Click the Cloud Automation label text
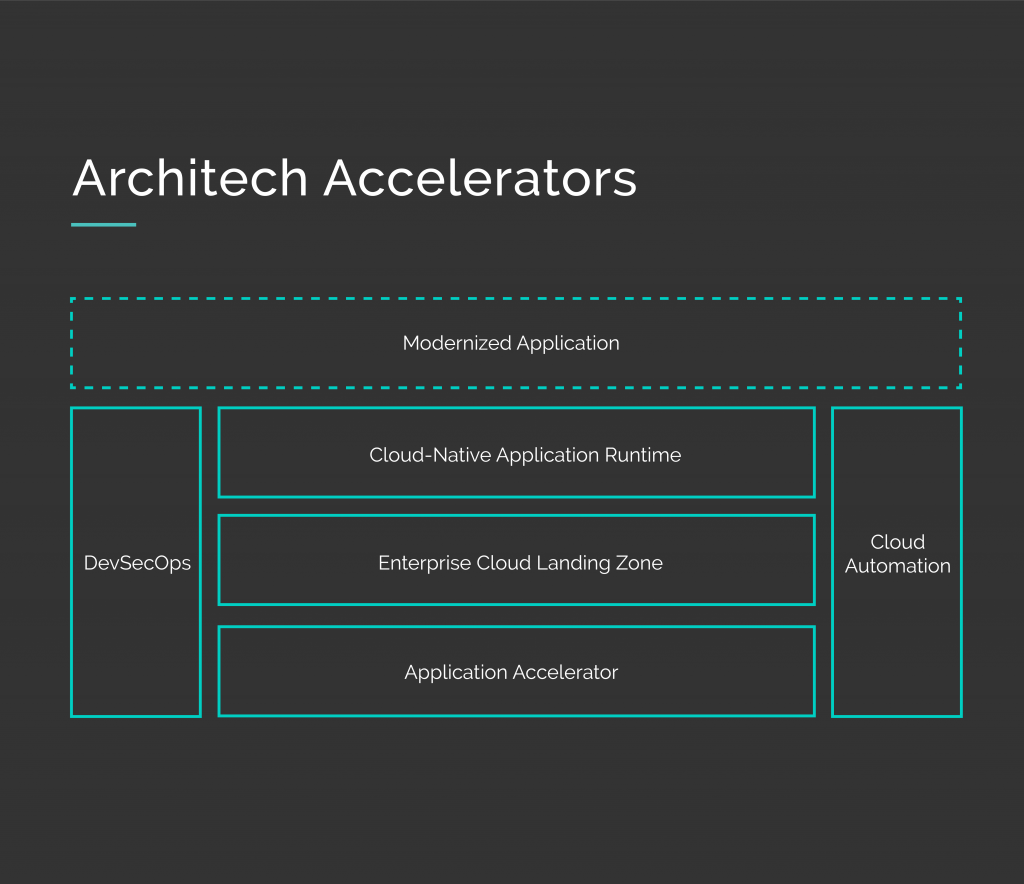The height and width of the screenshot is (884, 1024). coord(897,554)
